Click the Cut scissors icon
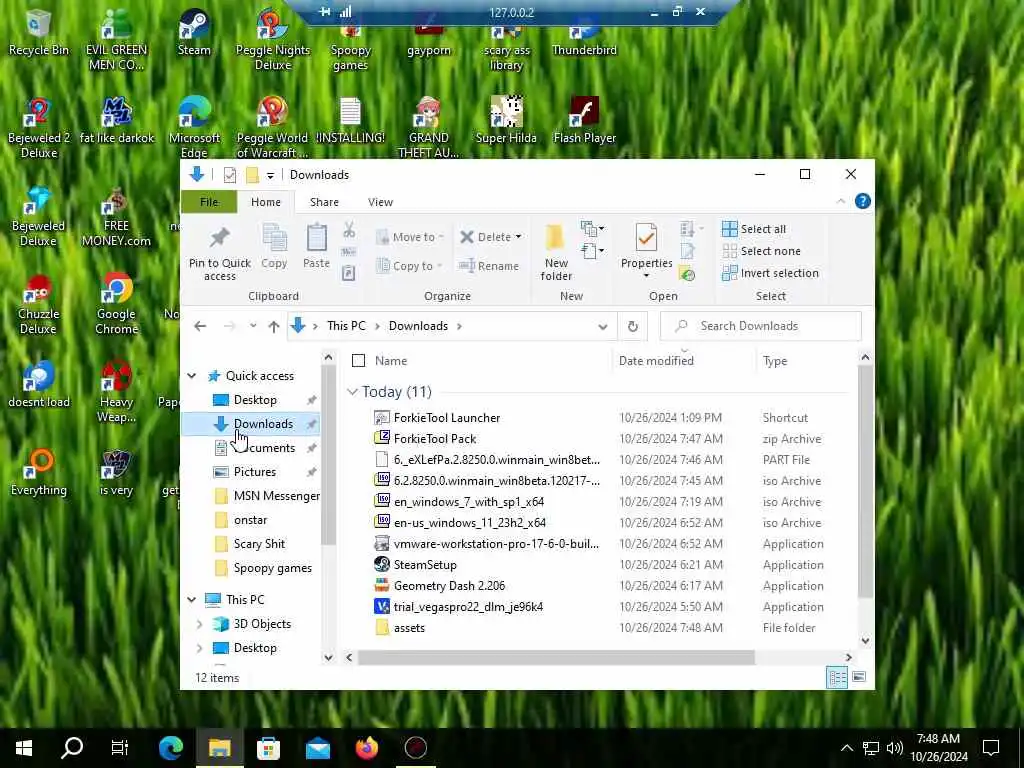The image size is (1024, 768). click(349, 229)
